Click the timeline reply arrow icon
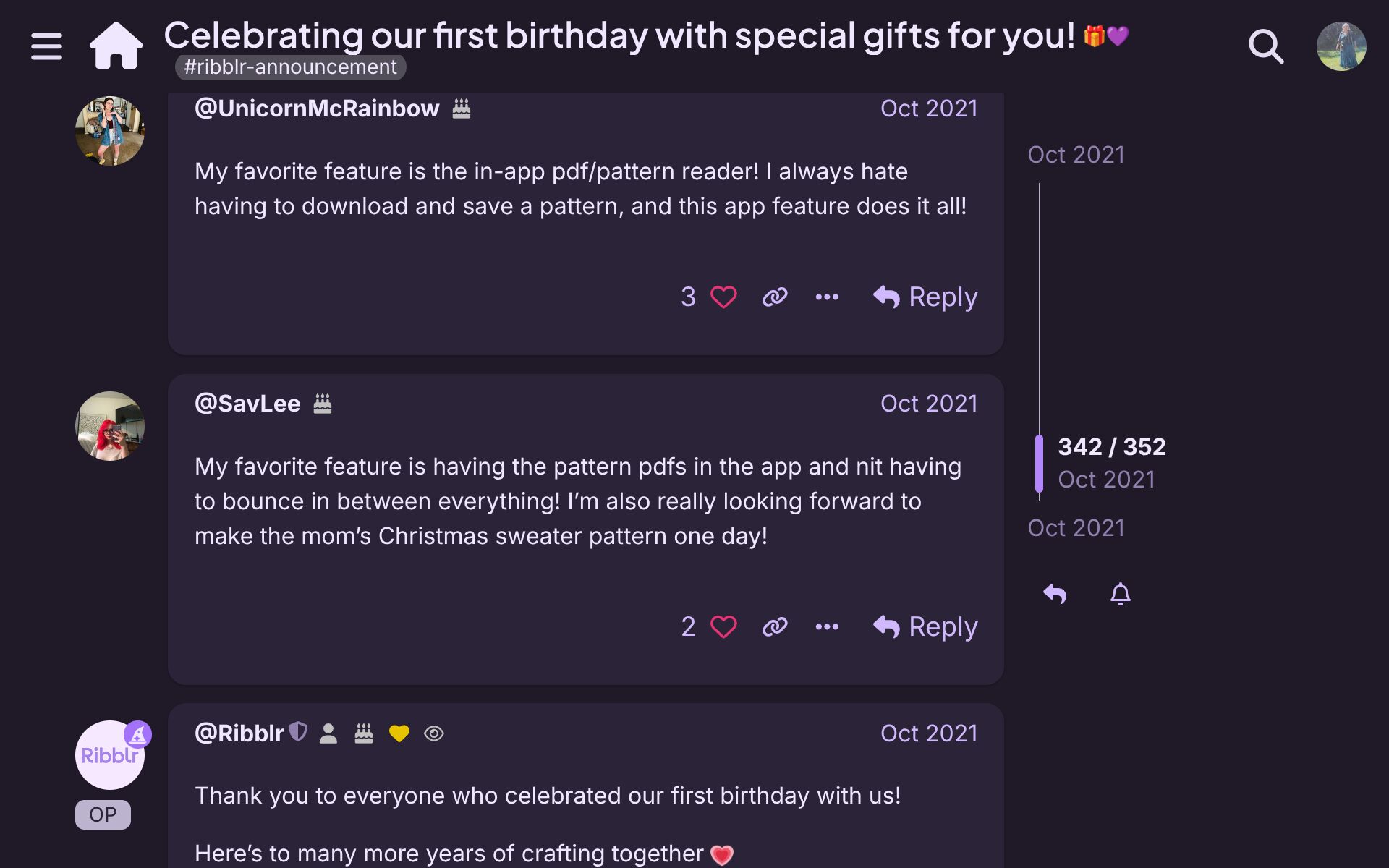The width and height of the screenshot is (1389, 868). coord(1055,595)
